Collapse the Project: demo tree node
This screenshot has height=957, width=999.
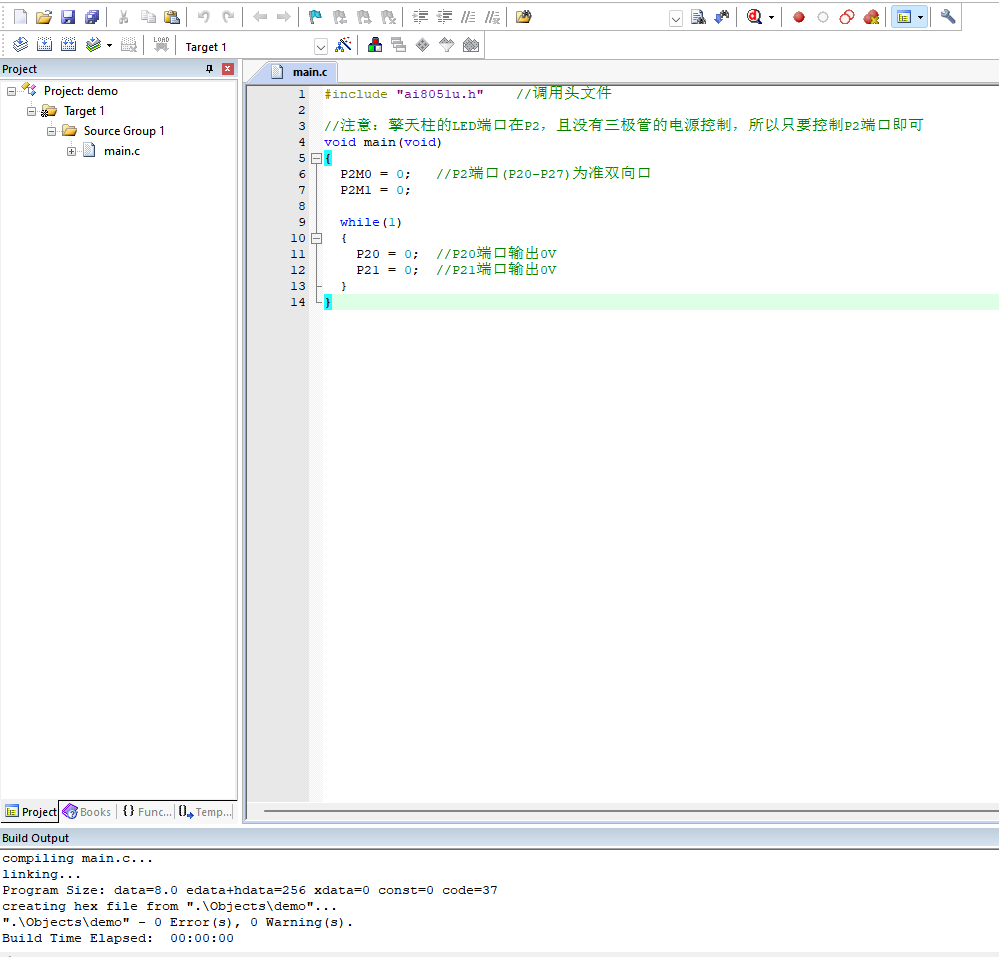coord(11,91)
